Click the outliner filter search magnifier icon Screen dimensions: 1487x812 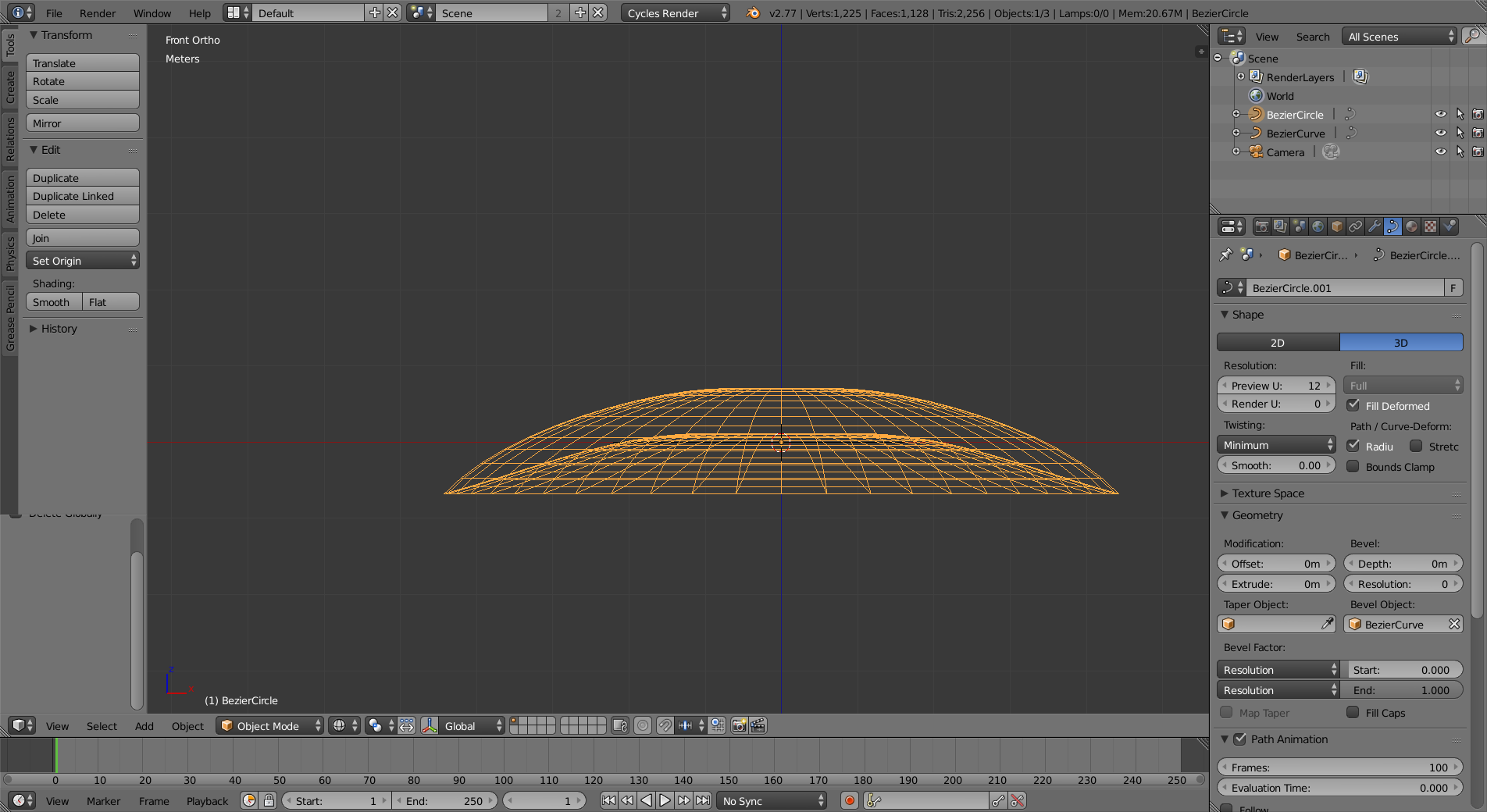(1473, 36)
